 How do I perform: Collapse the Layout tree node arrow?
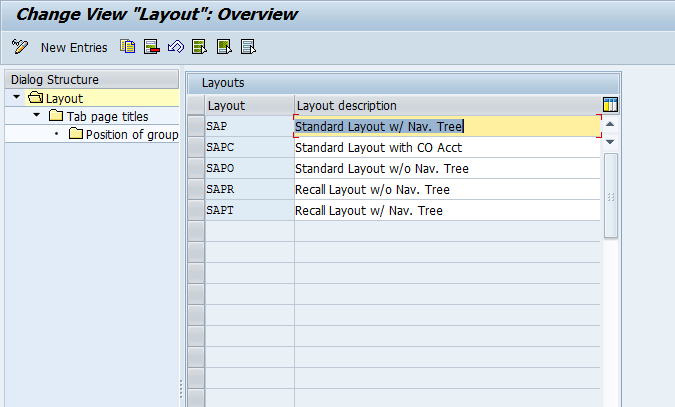tap(16, 97)
